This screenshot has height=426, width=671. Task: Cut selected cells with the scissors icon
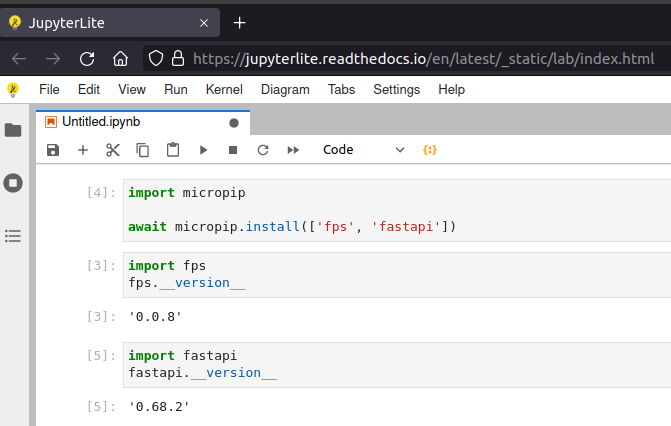pos(113,150)
